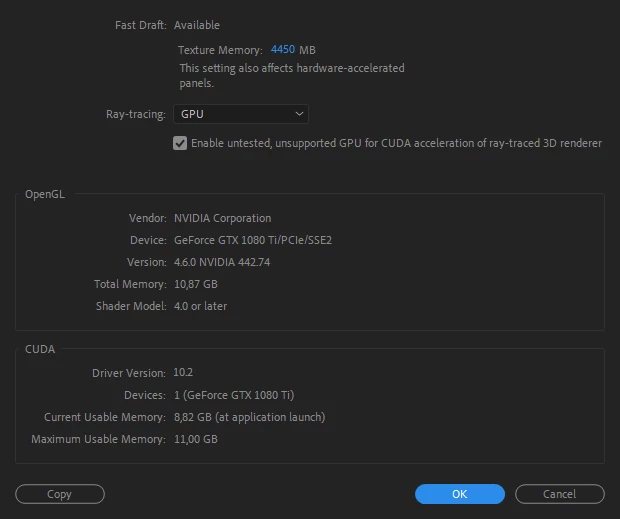This screenshot has height=519, width=620.
Task: Click the 'Fast Draft:' label
Action: pyautogui.click(x=141, y=25)
